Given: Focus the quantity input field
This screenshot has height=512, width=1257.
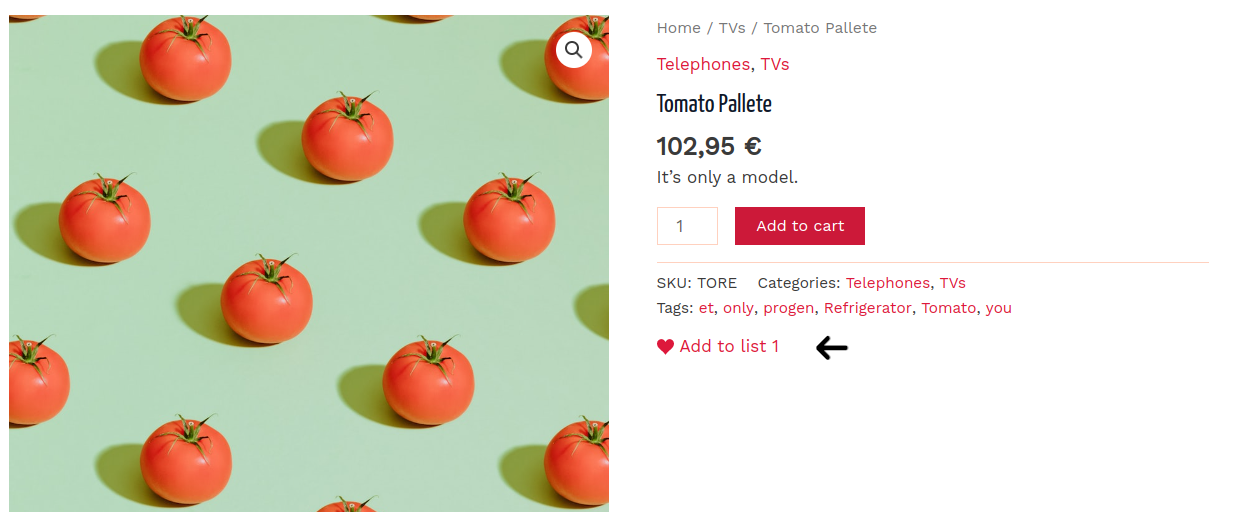Looking at the screenshot, I should [687, 226].
